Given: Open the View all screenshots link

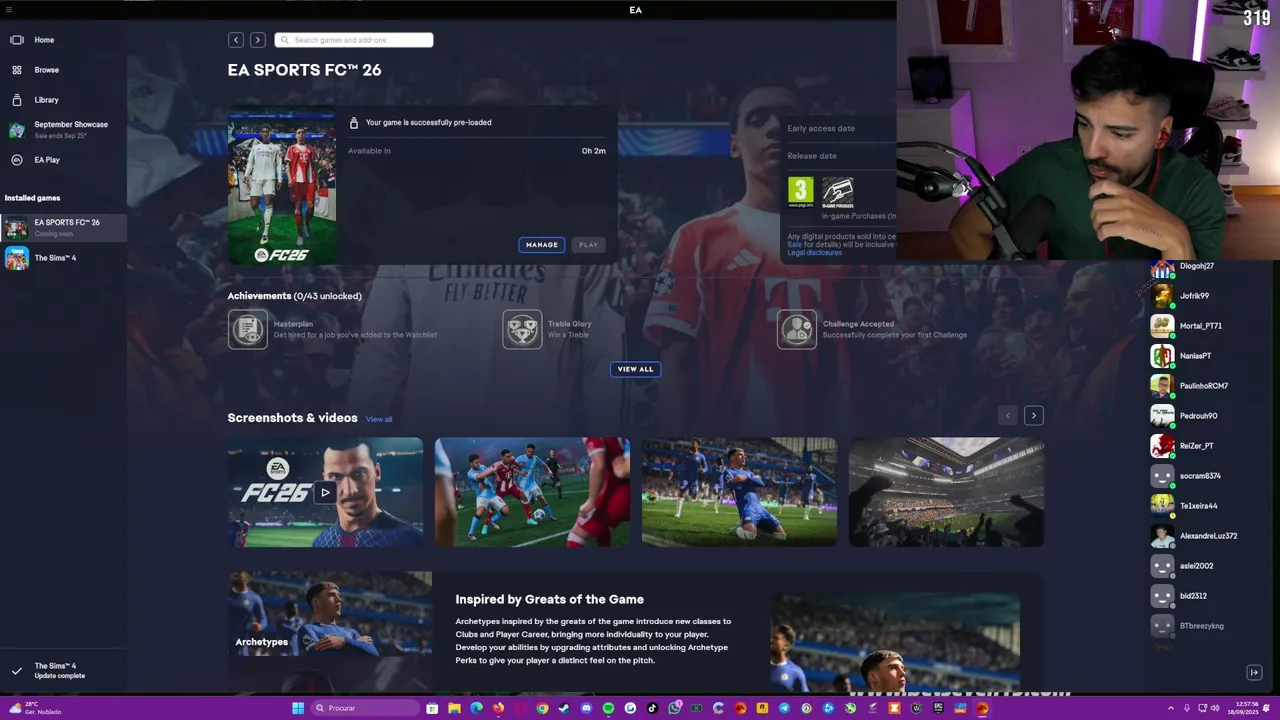Looking at the screenshot, I should point(379,419).
